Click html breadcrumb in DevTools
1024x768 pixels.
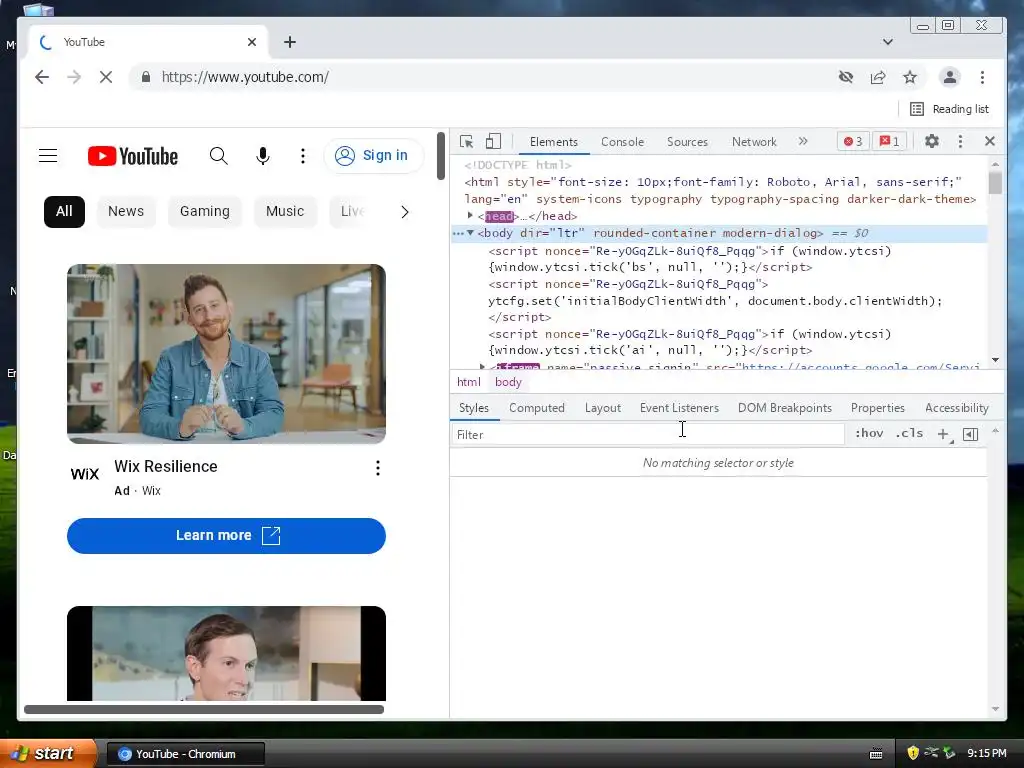468,382
